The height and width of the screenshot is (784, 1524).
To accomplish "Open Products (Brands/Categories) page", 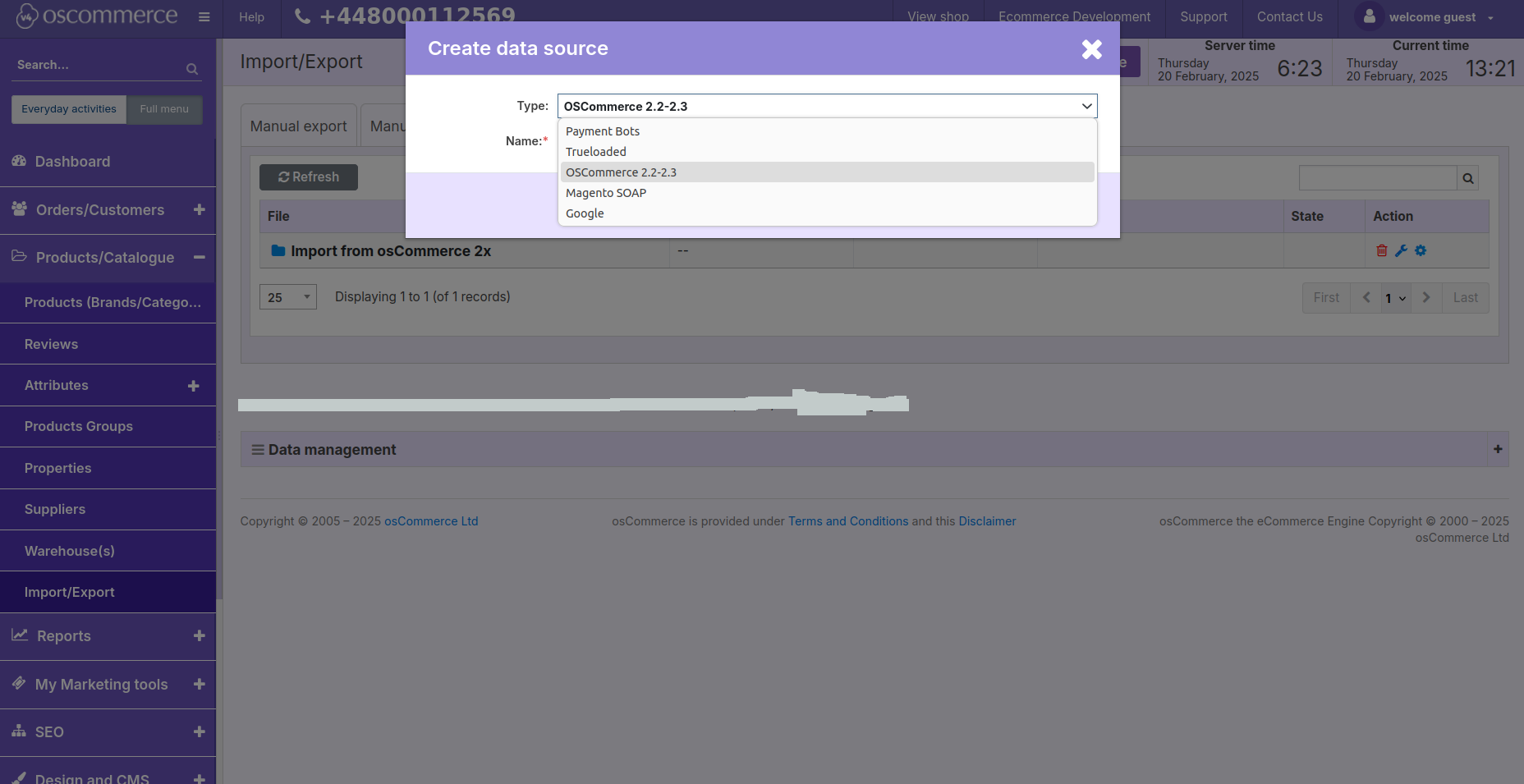I will [x=112, y=302].
